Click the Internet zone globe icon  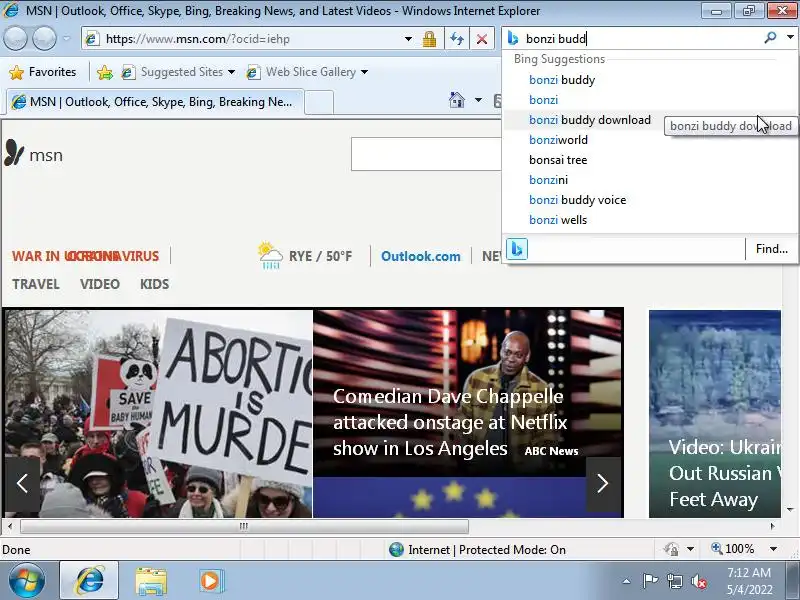tap(396, 549)
